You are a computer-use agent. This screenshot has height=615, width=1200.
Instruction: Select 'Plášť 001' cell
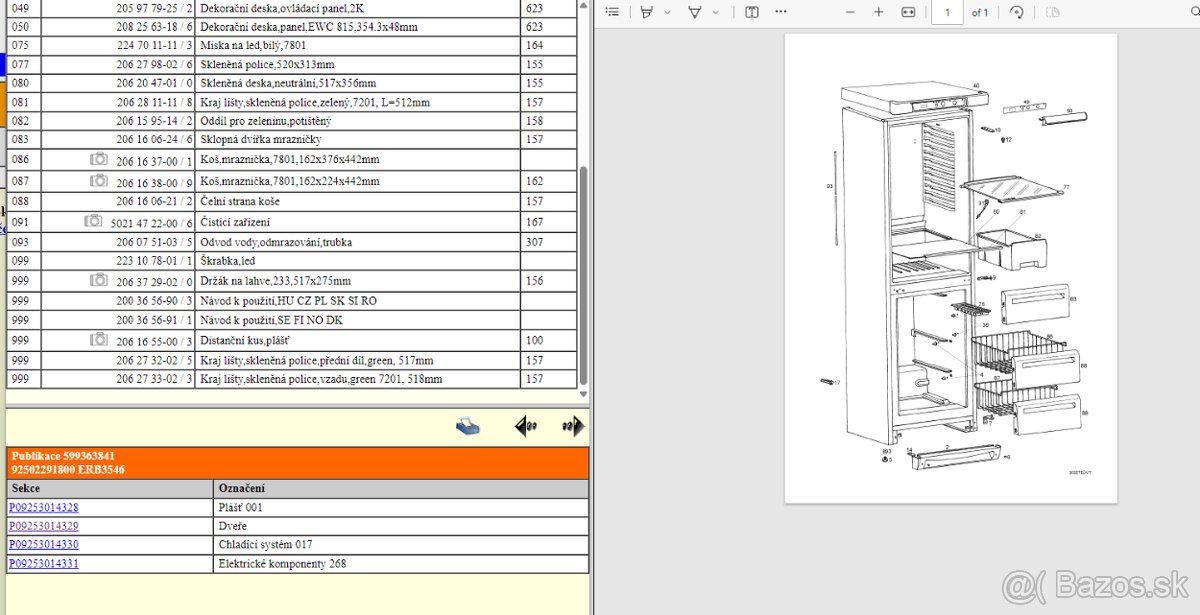click(401, 508)
